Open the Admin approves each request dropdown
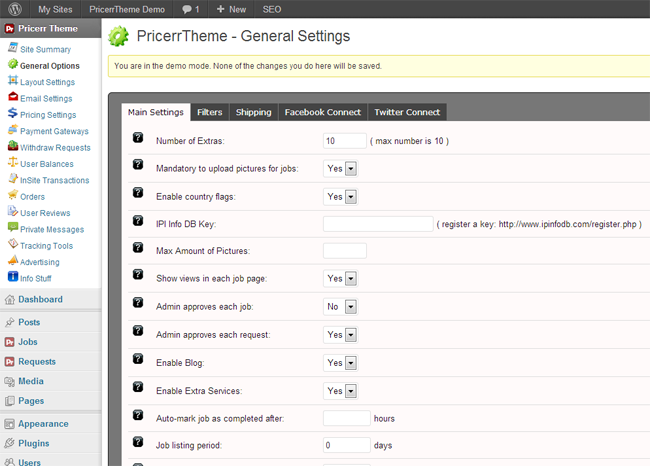 [340, 335]
